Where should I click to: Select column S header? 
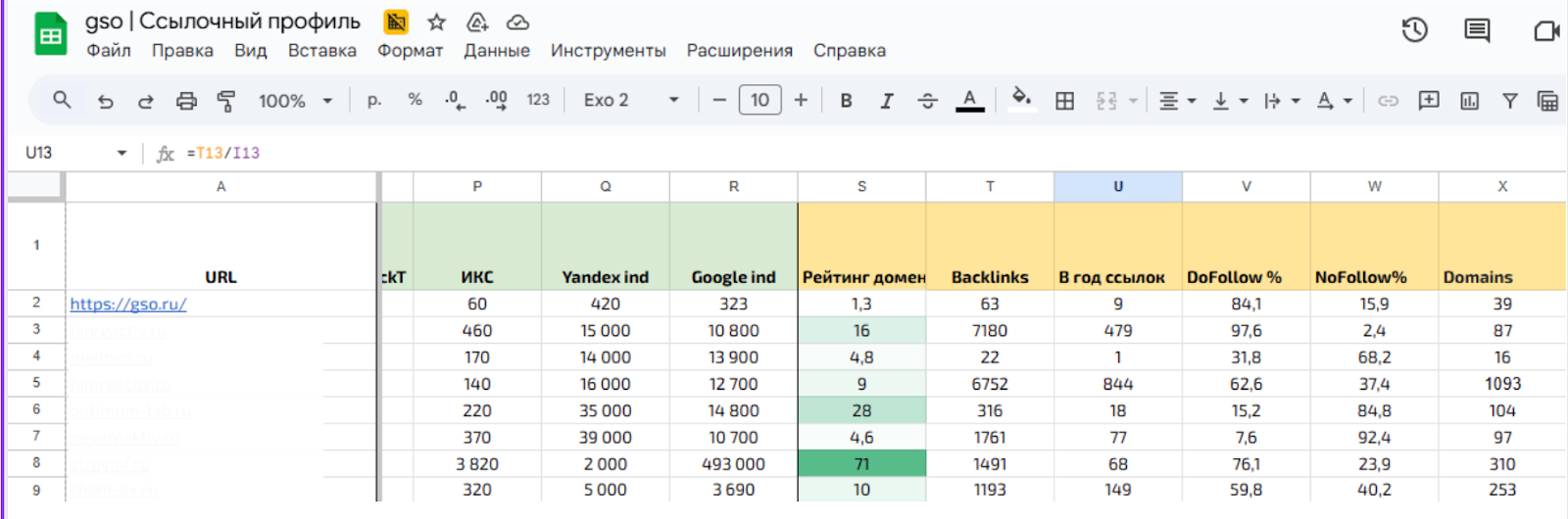click(861, 186)
